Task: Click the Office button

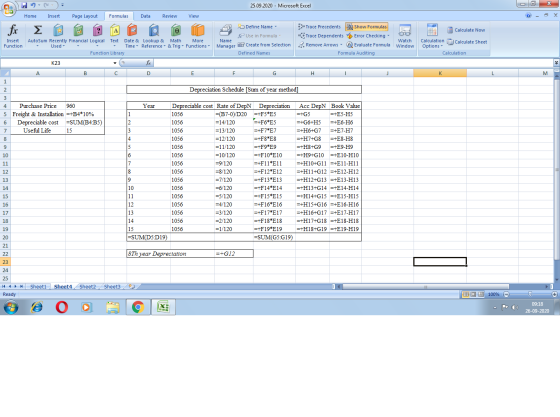Action: point(8,9)
